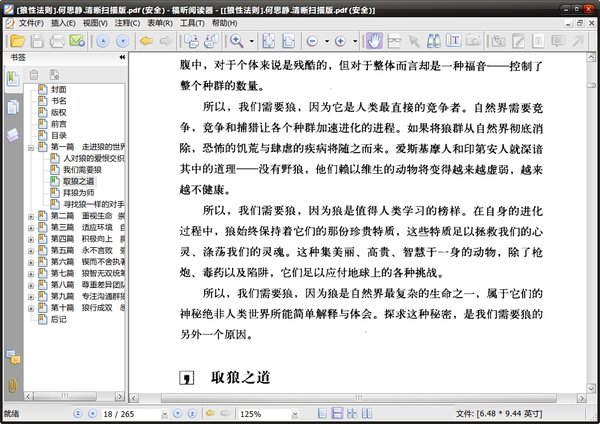
Task: Open the attachments panel paperclip side icon
Action: coord(13,385)
